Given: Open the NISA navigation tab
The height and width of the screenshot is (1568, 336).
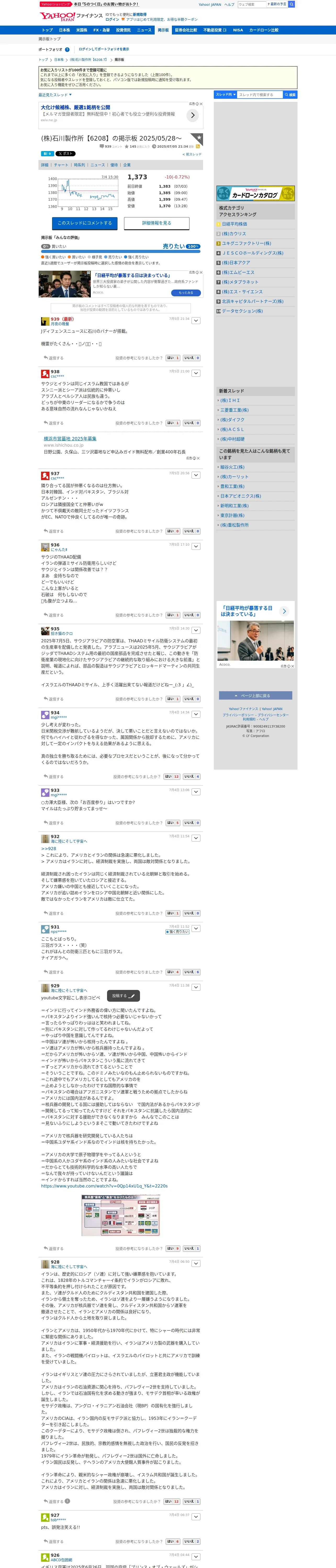Looking at the screenshot, I should click(238, 30).
